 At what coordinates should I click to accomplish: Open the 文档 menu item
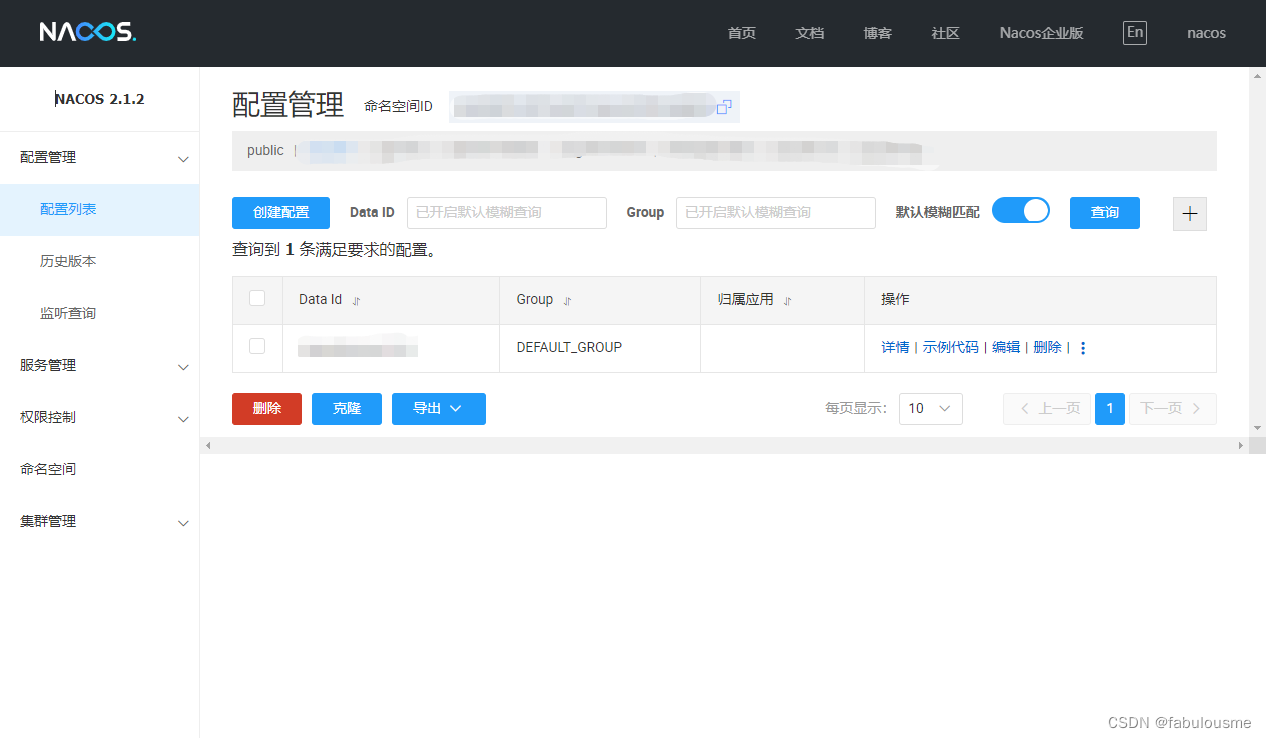point(810,32)
